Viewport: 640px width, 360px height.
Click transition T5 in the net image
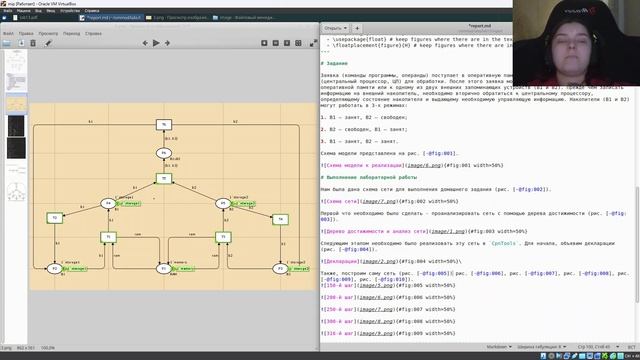(x=164, y=178)
